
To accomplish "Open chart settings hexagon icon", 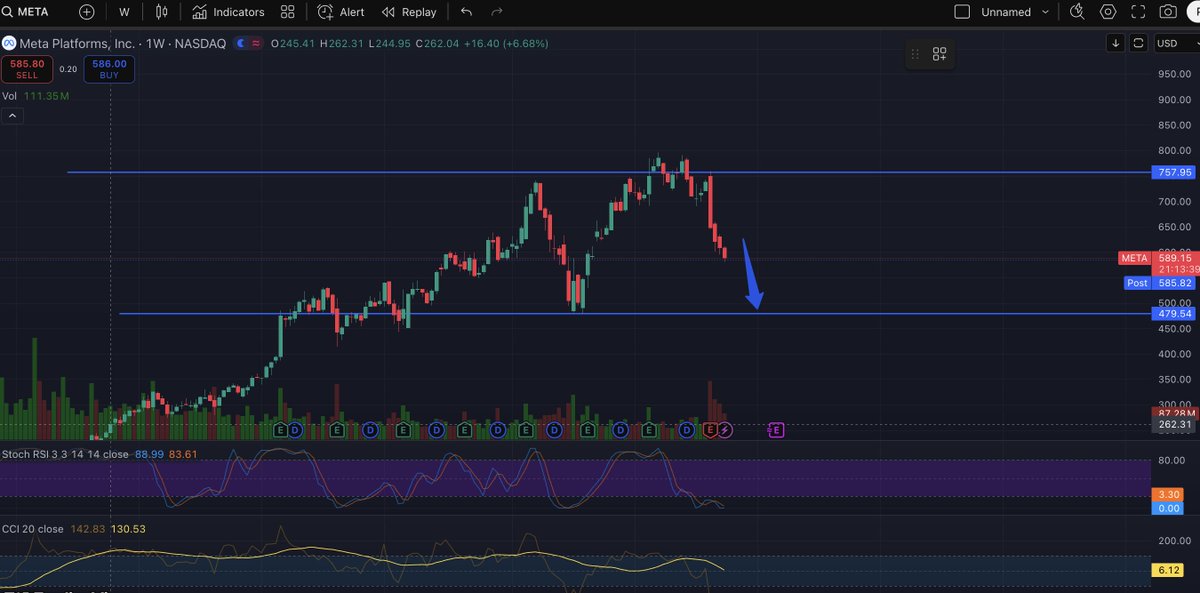I will tap(1108, 12).
